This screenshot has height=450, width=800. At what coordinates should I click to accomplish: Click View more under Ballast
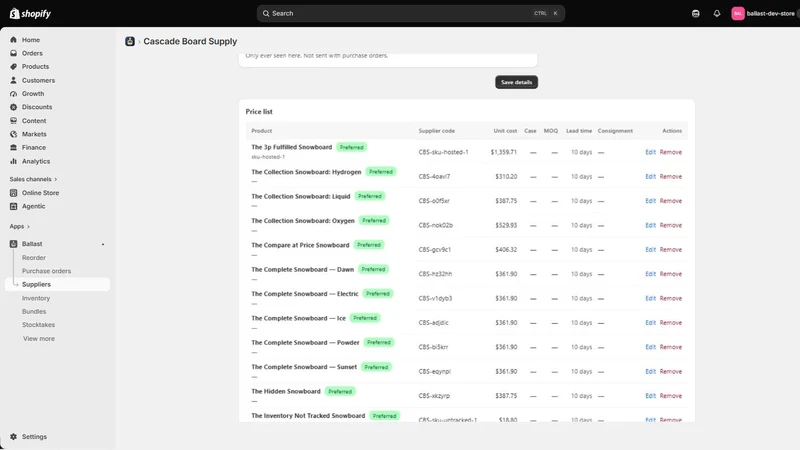click(x=39, y=339)
